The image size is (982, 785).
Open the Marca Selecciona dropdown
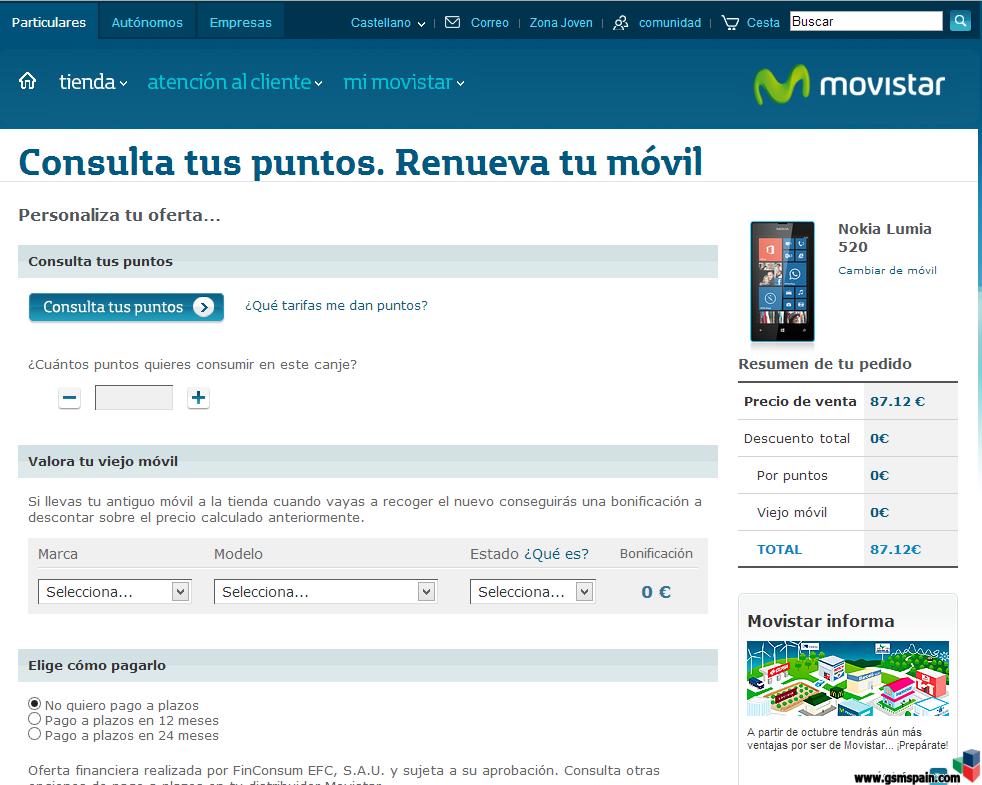click(115, 591)
